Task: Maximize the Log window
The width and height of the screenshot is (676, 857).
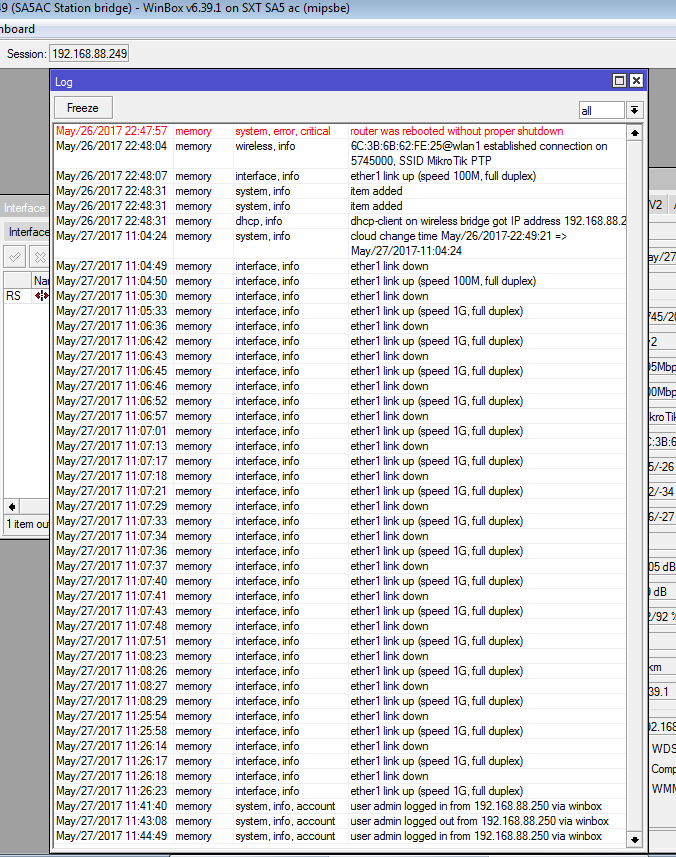Action: point(619,81)
